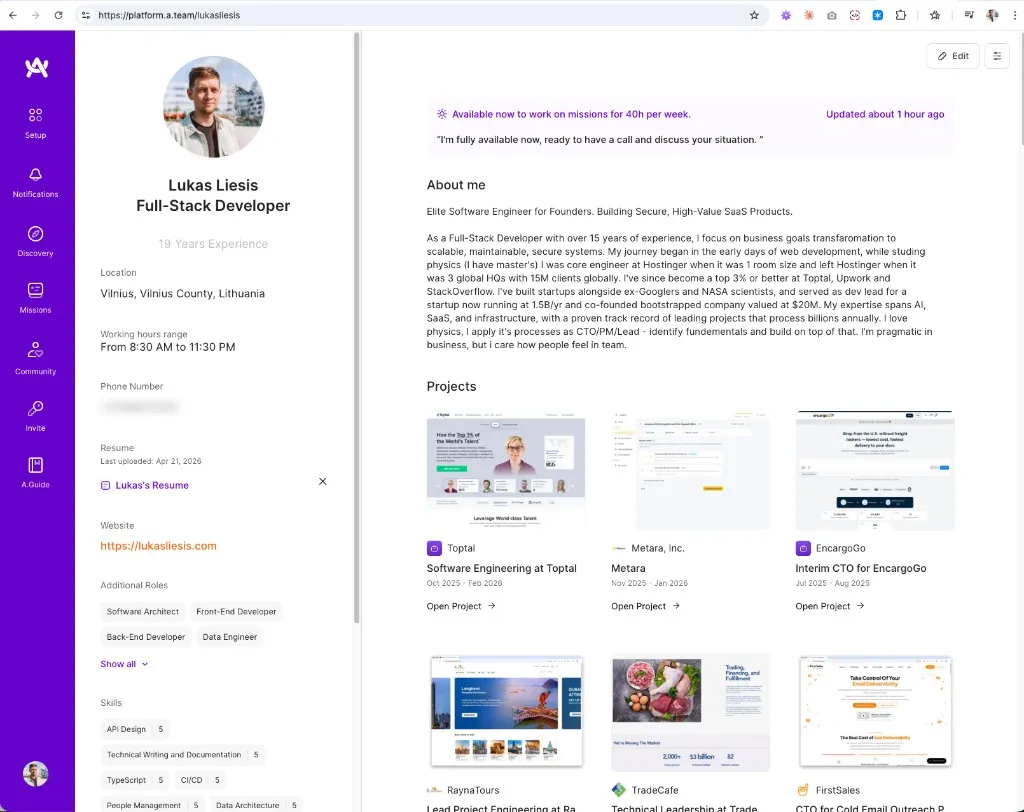
Task: Go forward in browser
Action: 35,15
